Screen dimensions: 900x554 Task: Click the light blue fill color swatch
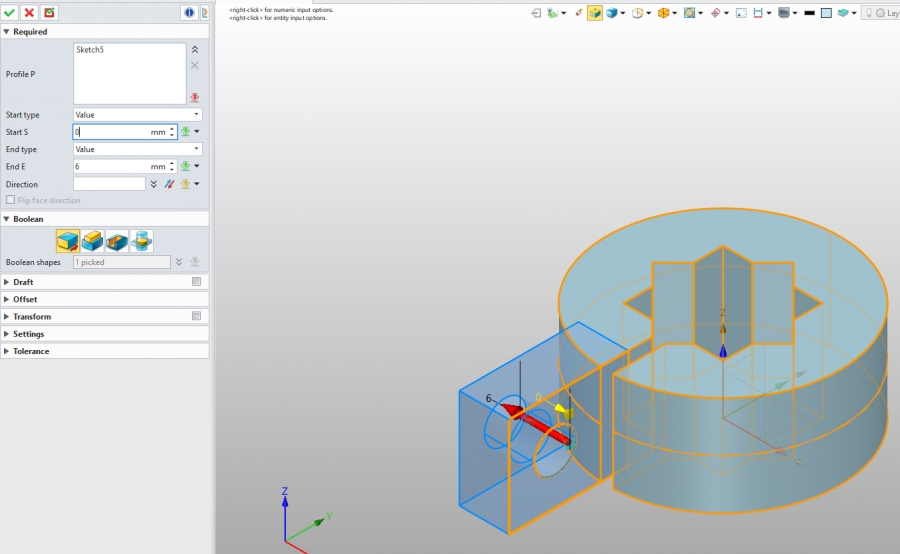tap(826, 13)
